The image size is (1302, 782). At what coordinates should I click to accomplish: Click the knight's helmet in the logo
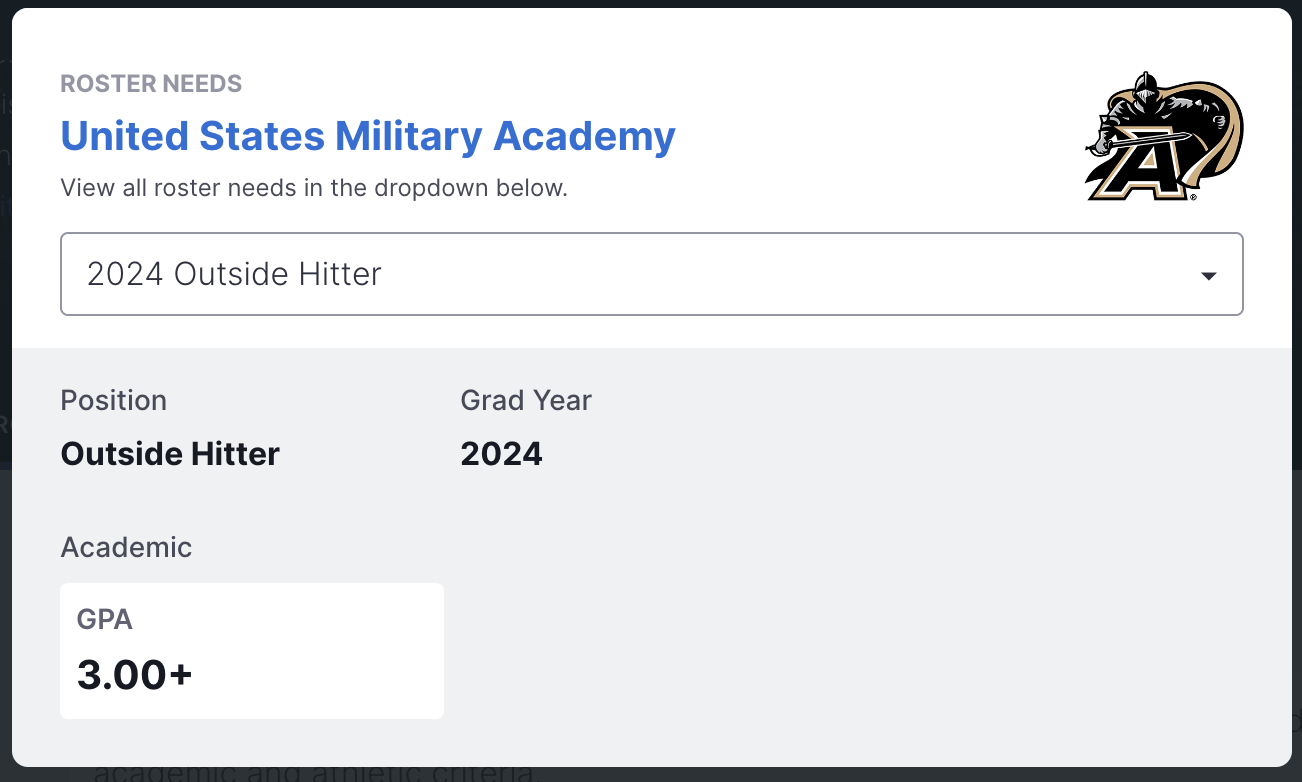click(x=1143, y=87)
